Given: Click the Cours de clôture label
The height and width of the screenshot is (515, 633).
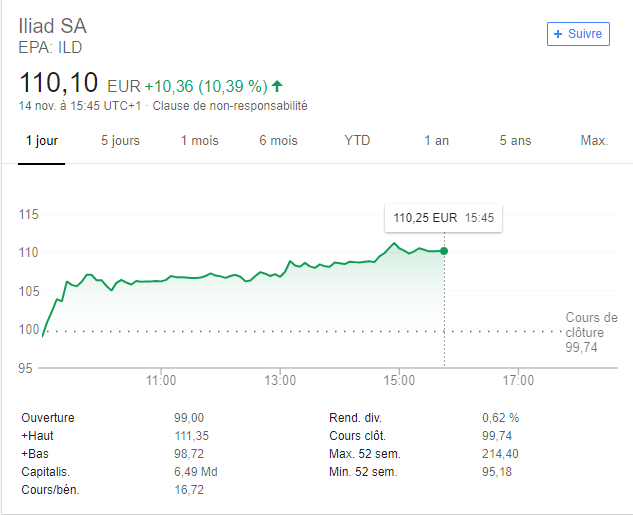Looking at the screenshot, I should coord(591,325).
